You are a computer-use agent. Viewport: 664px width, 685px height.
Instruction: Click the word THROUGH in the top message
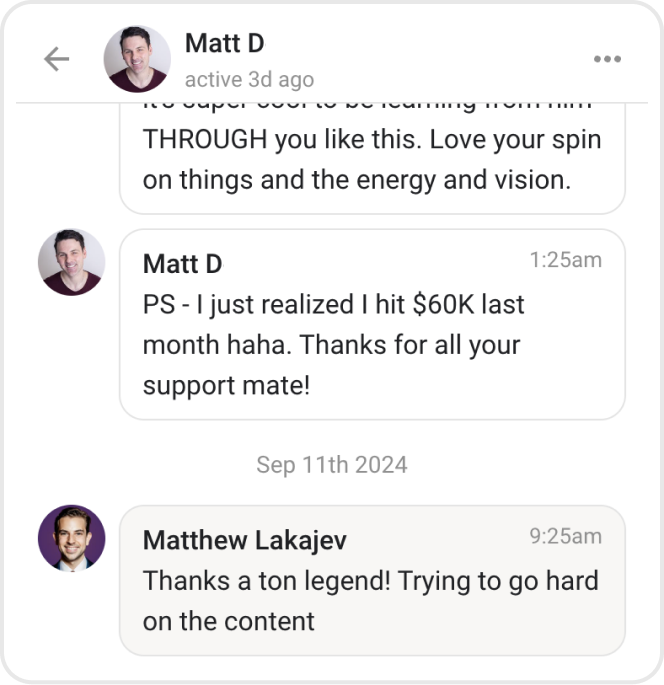205,139
